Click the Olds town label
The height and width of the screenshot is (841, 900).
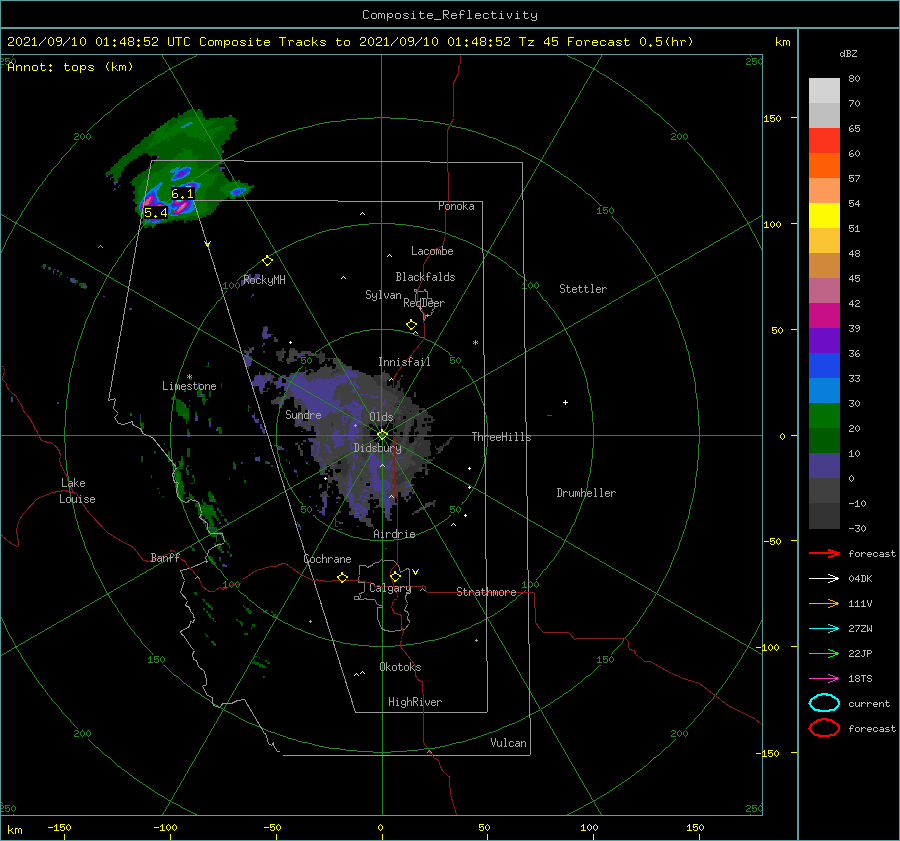point(381,417)
